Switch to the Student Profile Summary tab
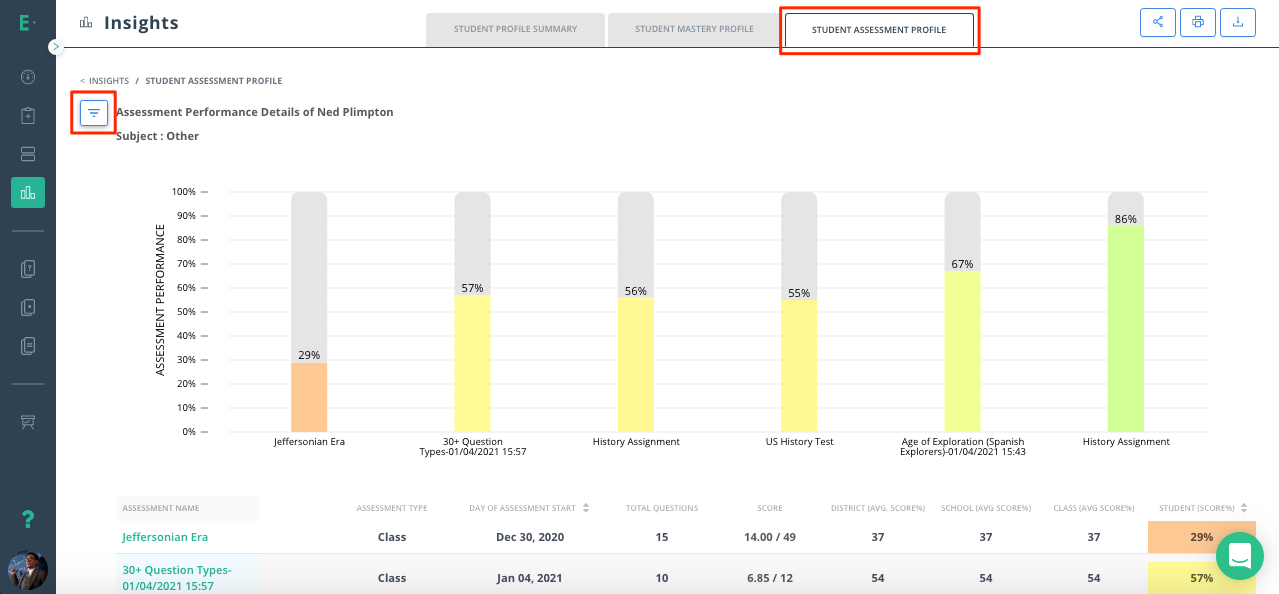Viewport: 1279px width, 594px height. (515, 29)
